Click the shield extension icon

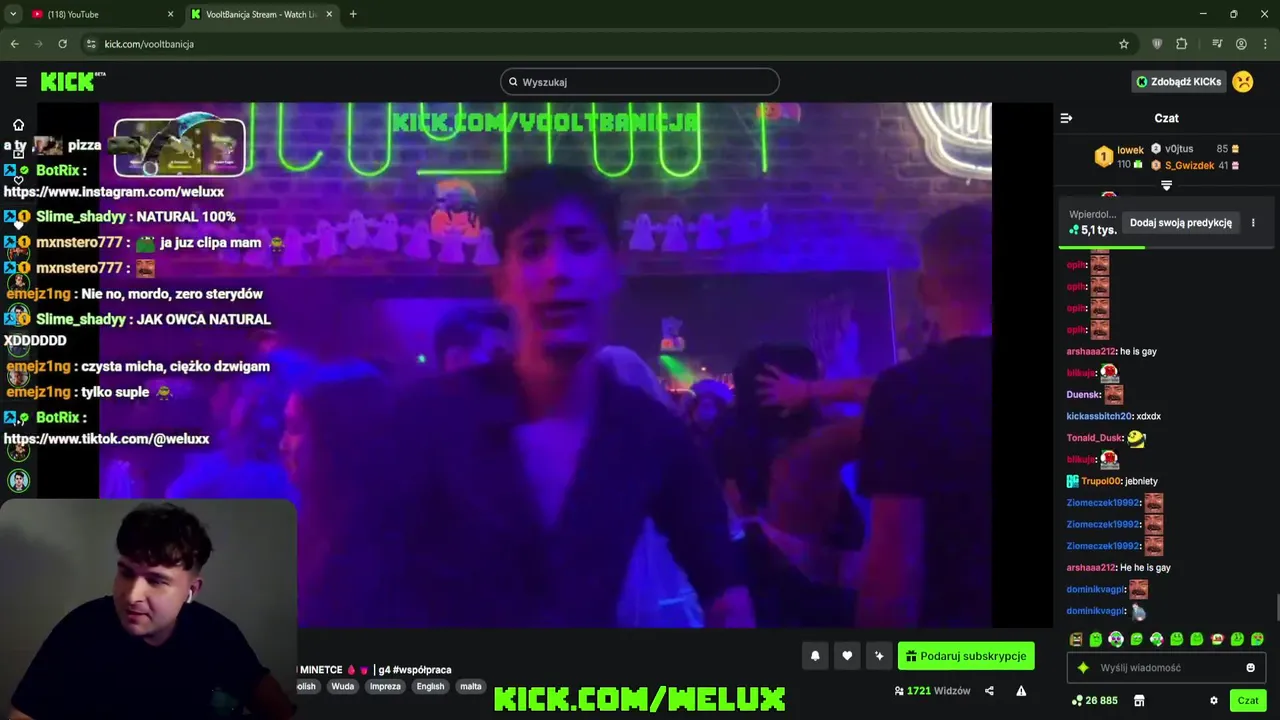tap(1157, 44)
